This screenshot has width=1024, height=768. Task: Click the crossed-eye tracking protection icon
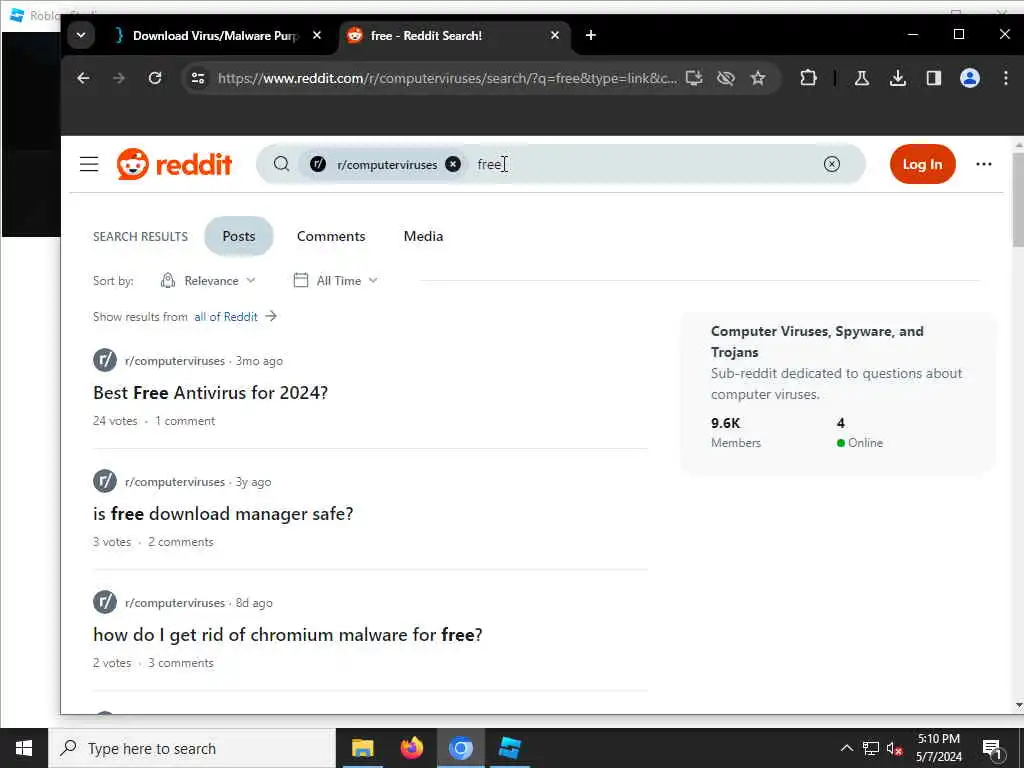tap(726, 78)
